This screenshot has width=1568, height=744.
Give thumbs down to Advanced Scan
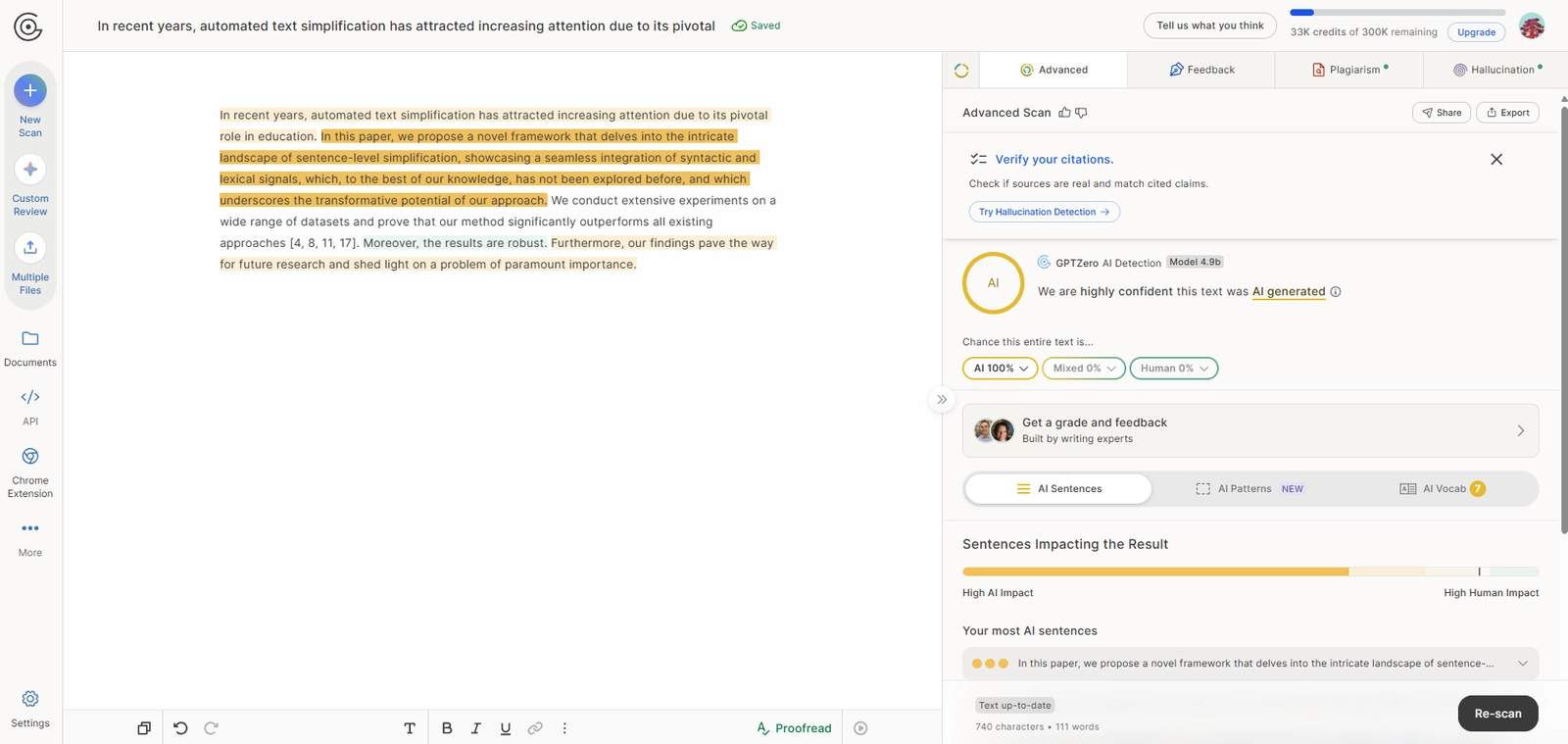(1081, 113)
